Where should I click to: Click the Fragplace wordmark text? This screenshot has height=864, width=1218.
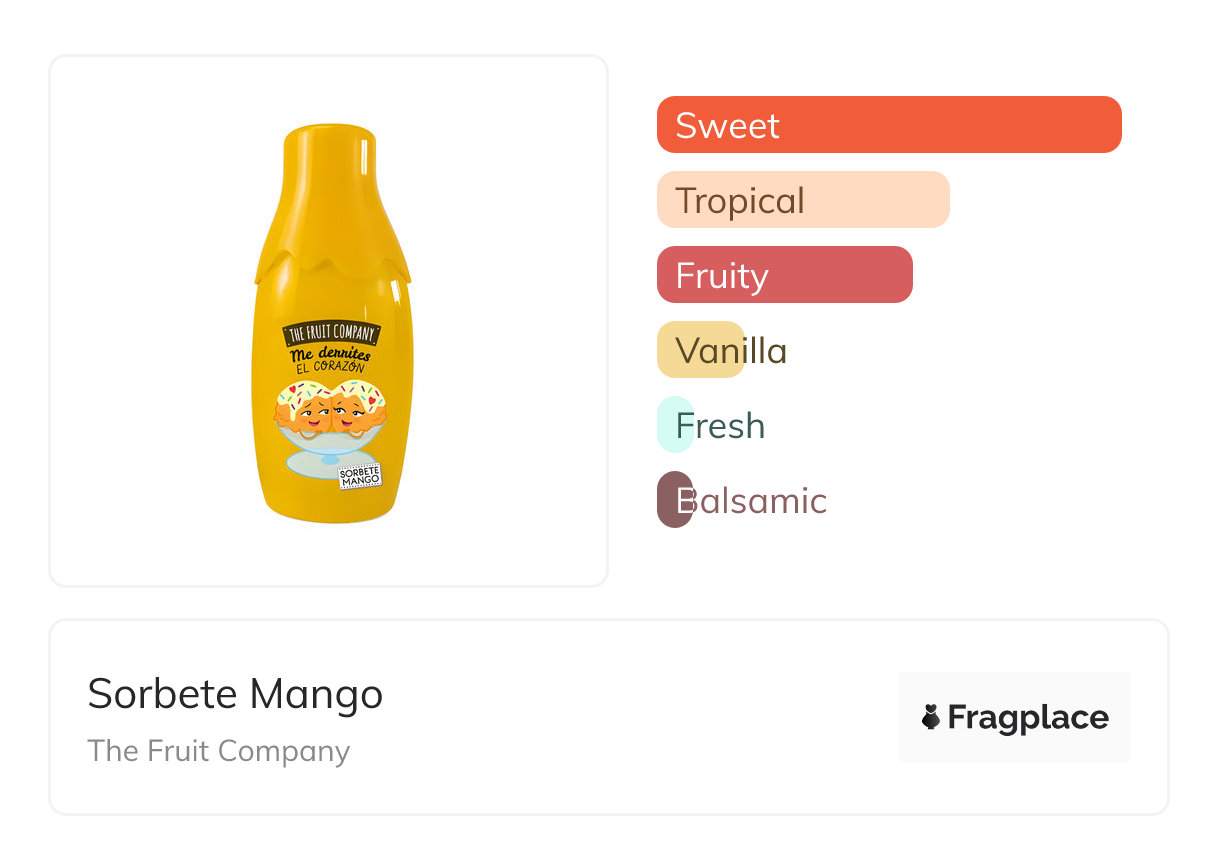(1028, 717)
